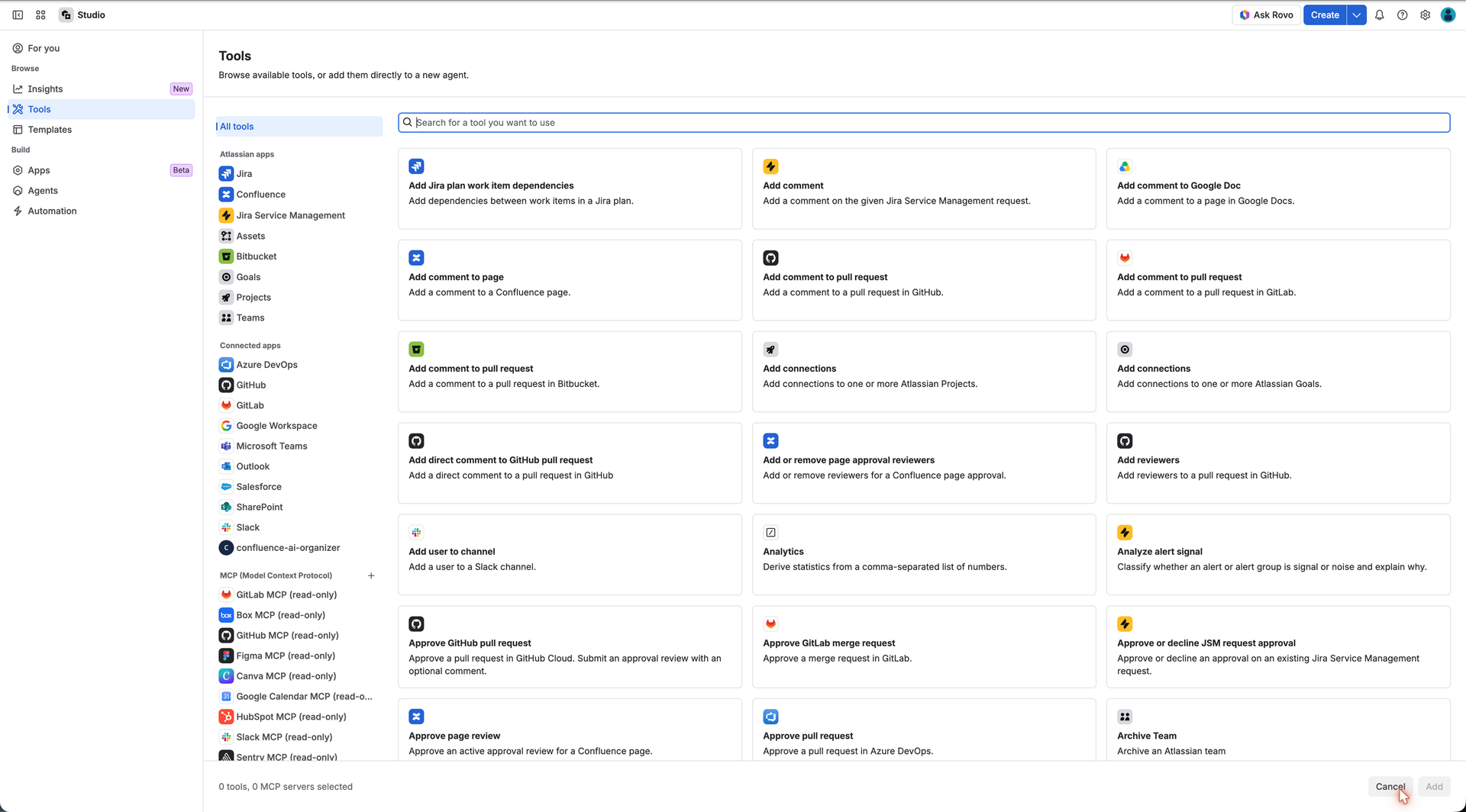Open Templates in the sidebar
The image size is (1466, 812).
pos(101,130)
